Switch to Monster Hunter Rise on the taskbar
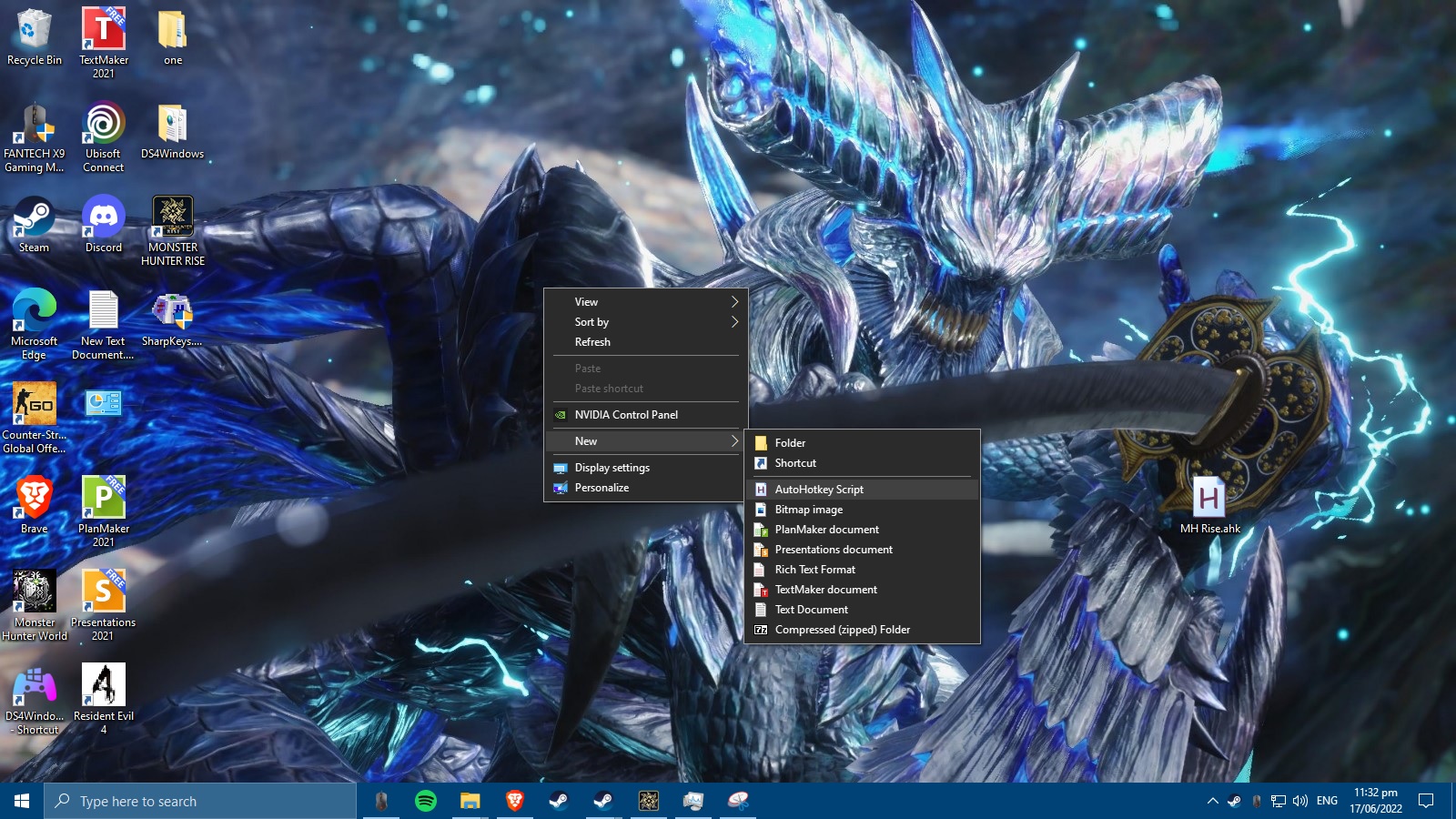The image size is (1456, 819). [648, 801]
